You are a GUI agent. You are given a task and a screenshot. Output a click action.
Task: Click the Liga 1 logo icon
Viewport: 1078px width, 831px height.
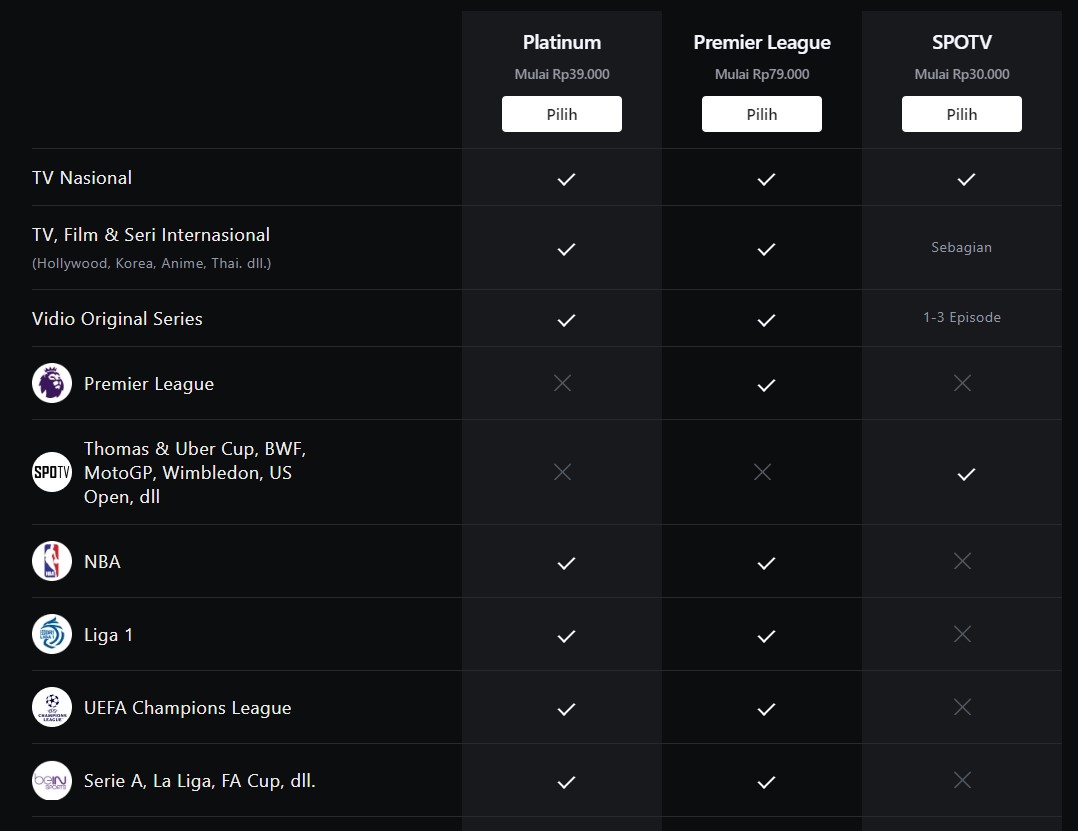(x=52, y=634)
